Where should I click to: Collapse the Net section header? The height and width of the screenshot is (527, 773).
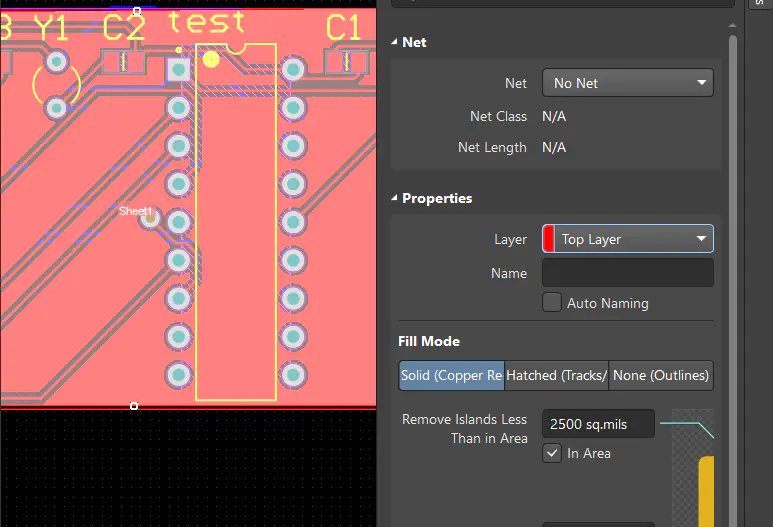pyautogui.click(x=409, y=42)
